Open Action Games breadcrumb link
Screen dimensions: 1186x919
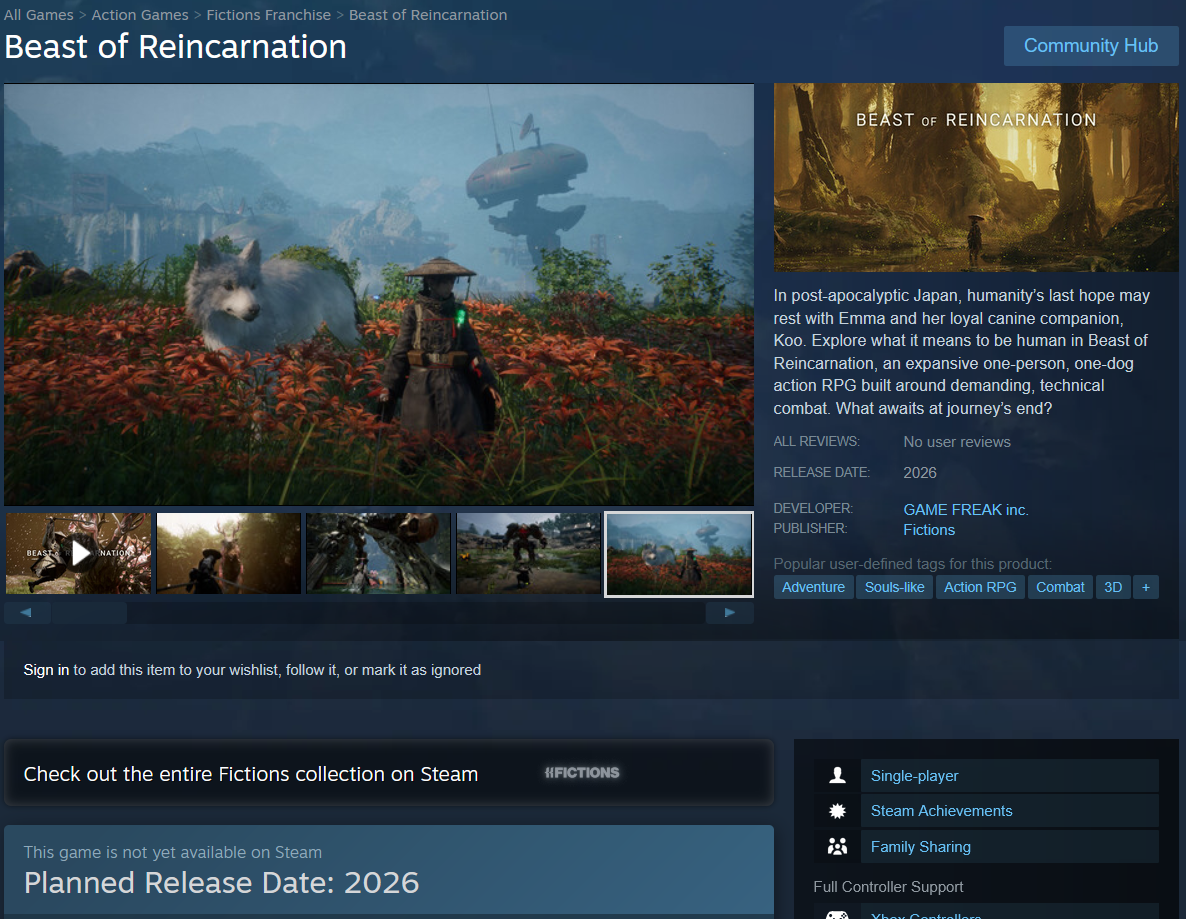140,15
